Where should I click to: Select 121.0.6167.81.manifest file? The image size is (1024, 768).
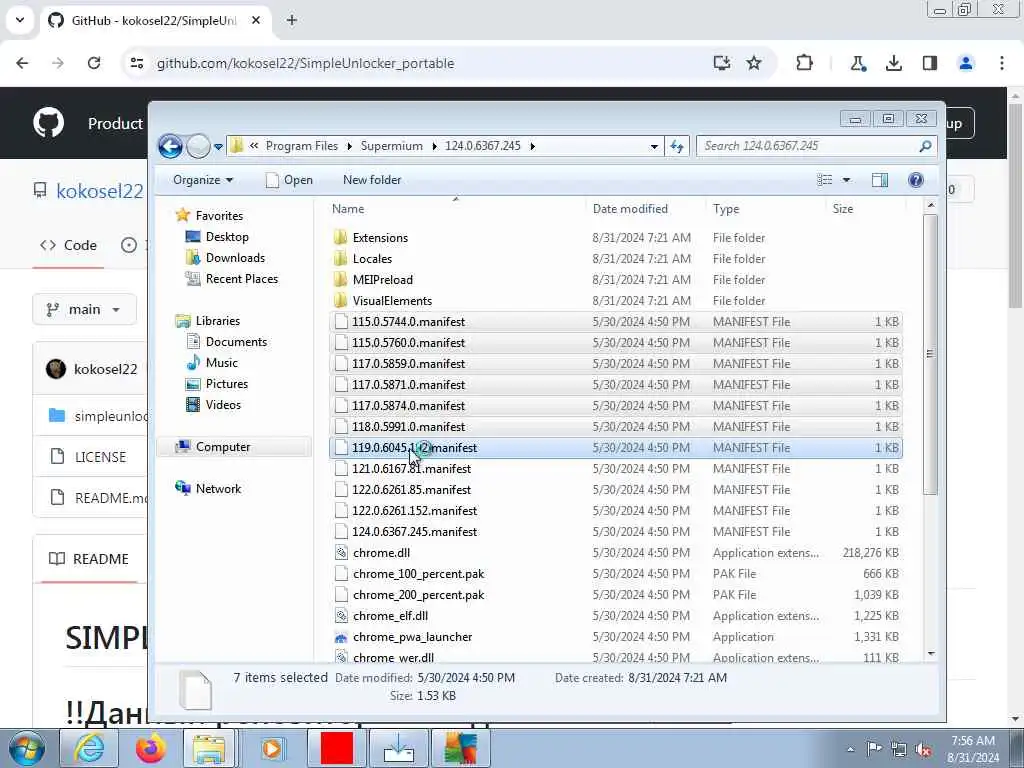click(616, 468)
